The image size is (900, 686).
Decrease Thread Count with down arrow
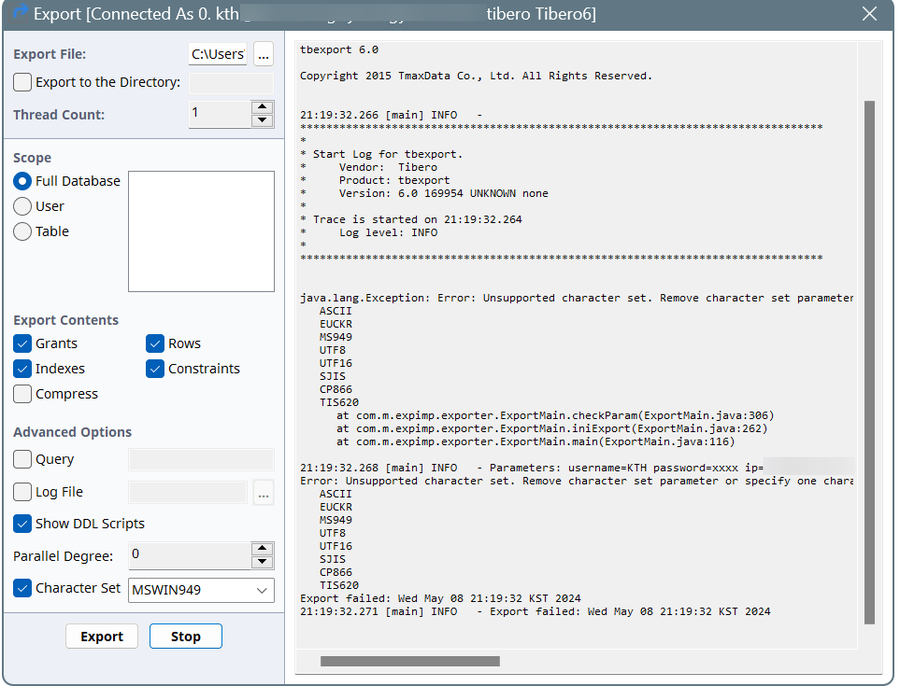coord(262,121)
